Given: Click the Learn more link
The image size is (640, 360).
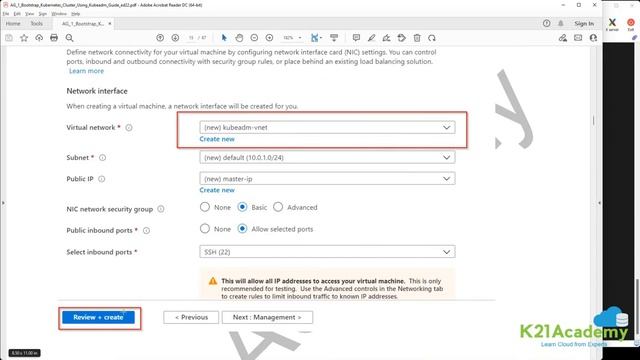Looking at the screenshot, I should 86,71.
